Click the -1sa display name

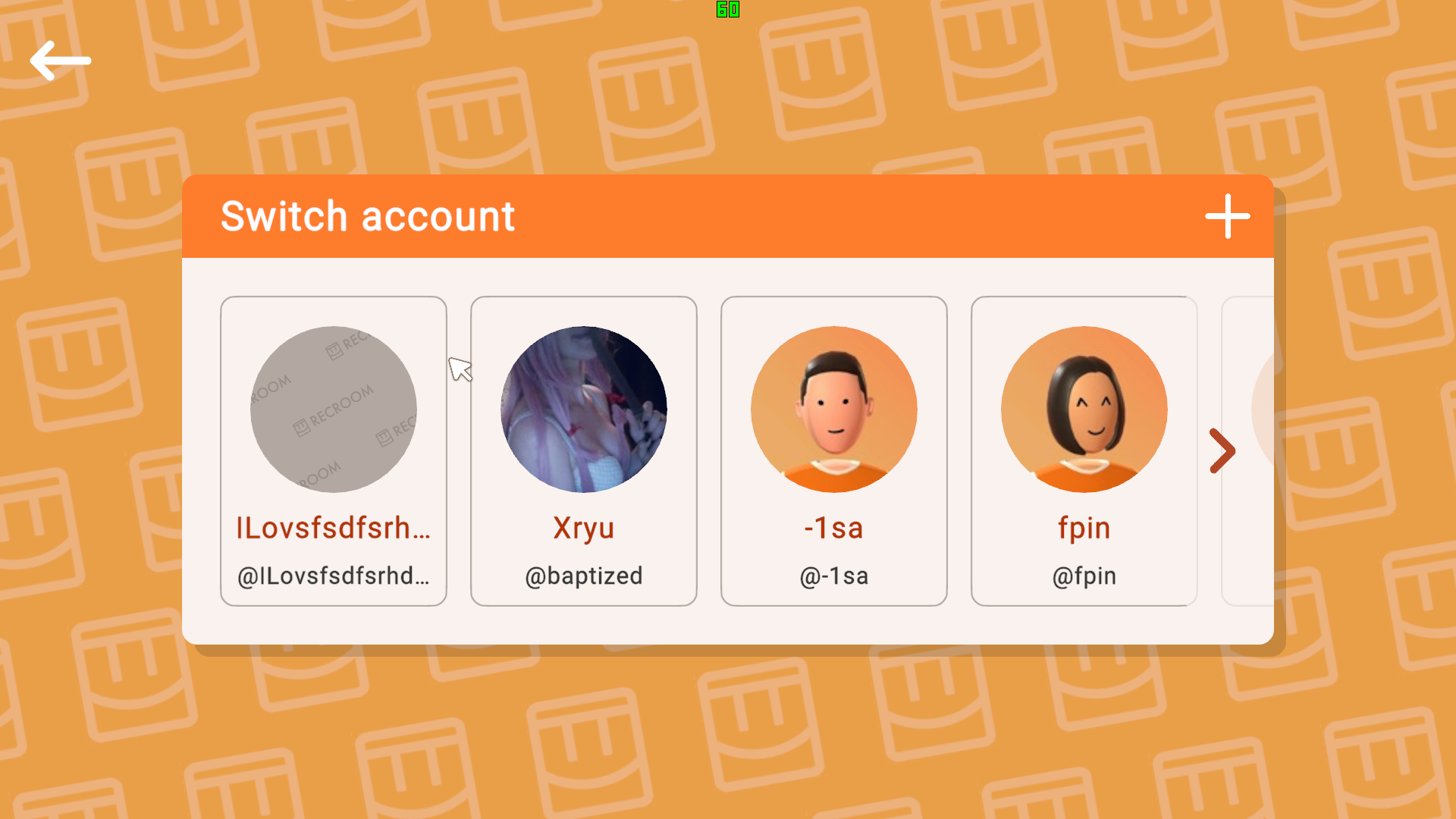tap(834, 528)
